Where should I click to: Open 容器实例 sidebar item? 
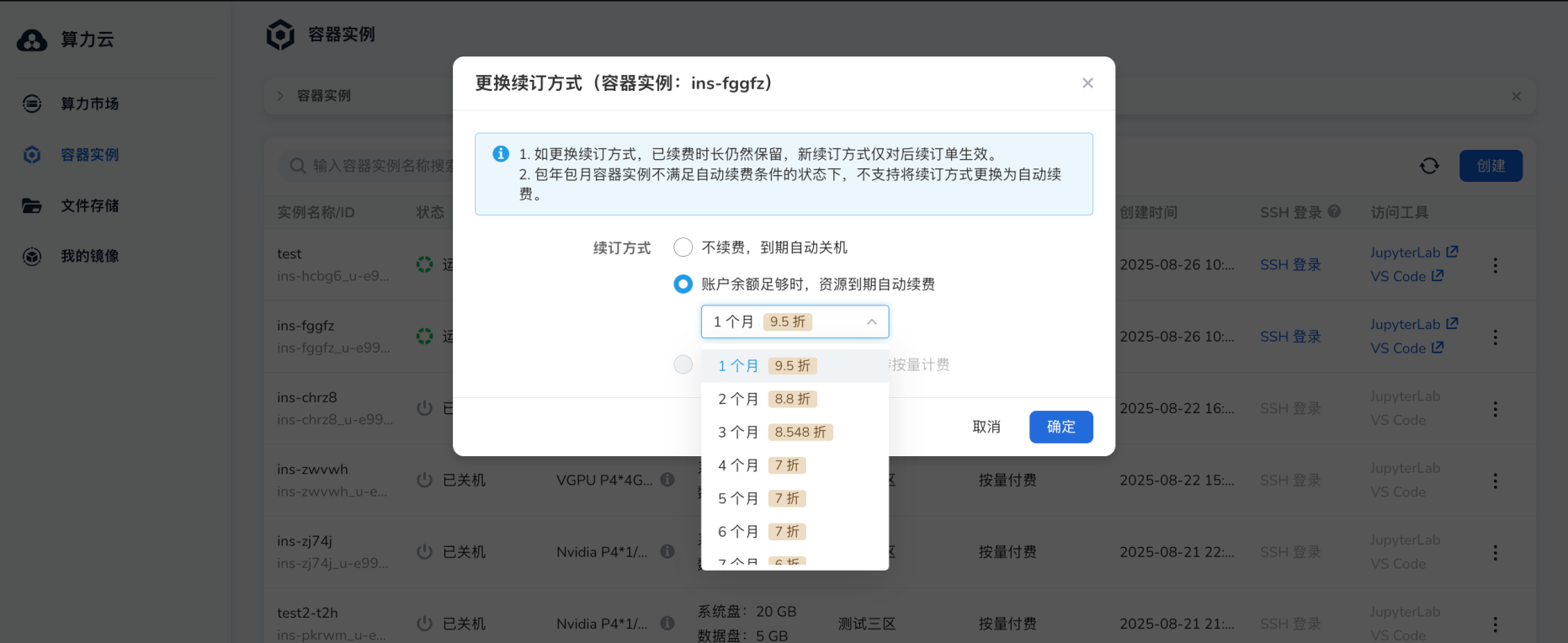90,155
